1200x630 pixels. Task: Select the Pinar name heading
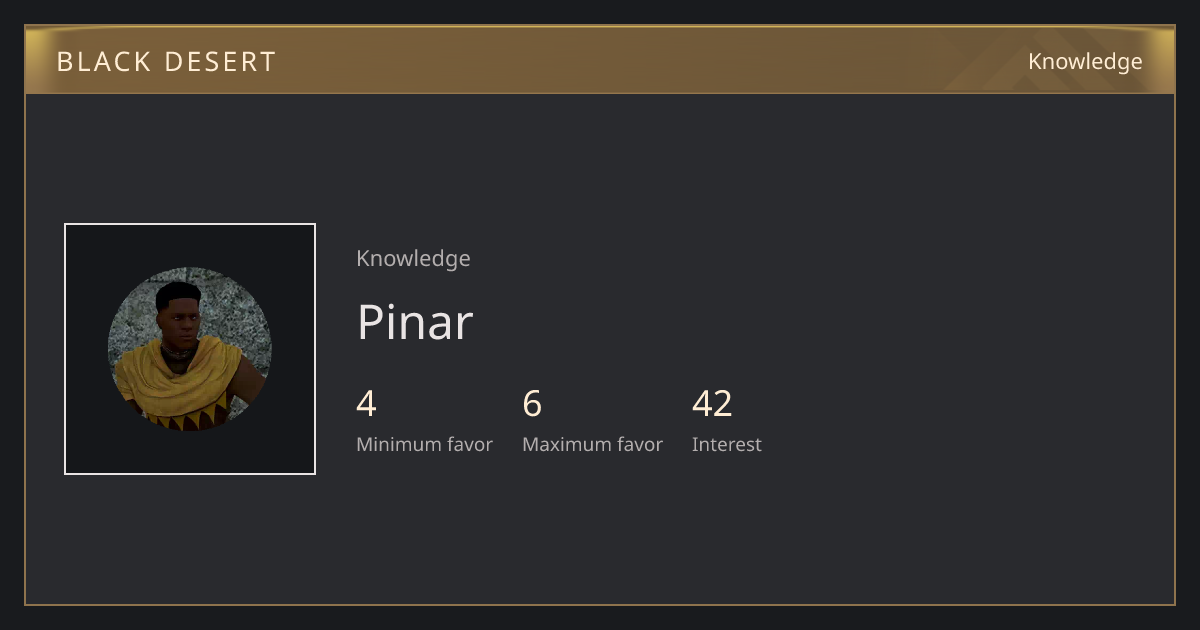pos(415,322)
